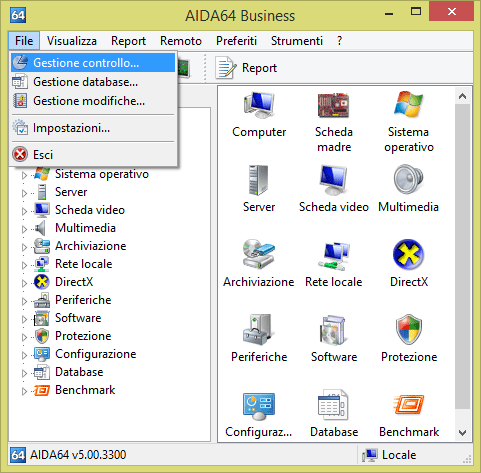Select Scheda video in the tree

pyautogui.click(x=90, y=210)
